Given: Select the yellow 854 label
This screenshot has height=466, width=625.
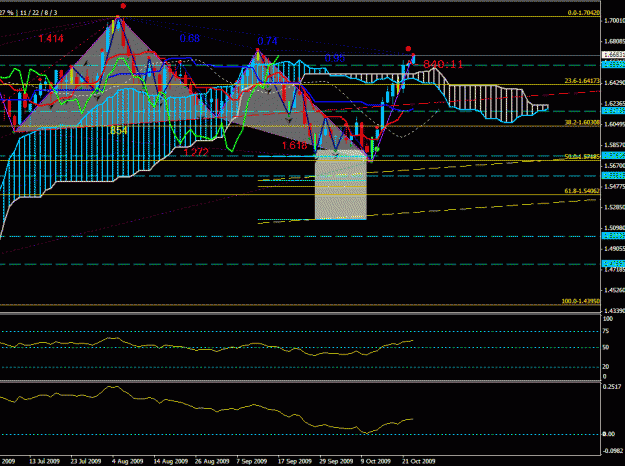Looking at the screenshot, I should (118, 130).
